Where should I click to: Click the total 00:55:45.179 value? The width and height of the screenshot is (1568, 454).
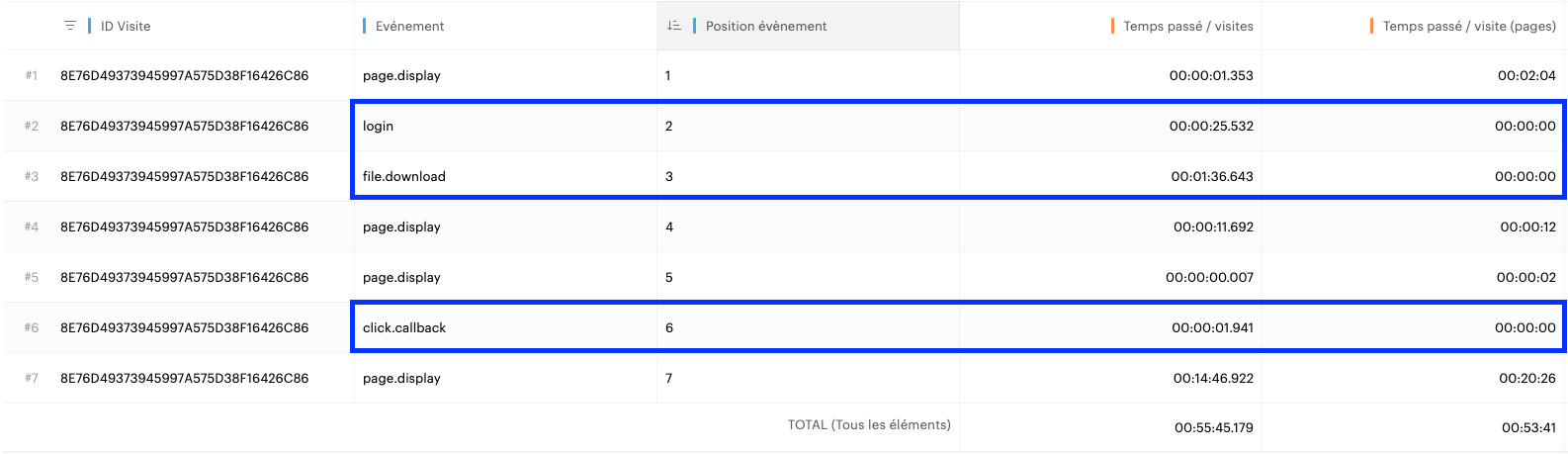pos(1213,428)
